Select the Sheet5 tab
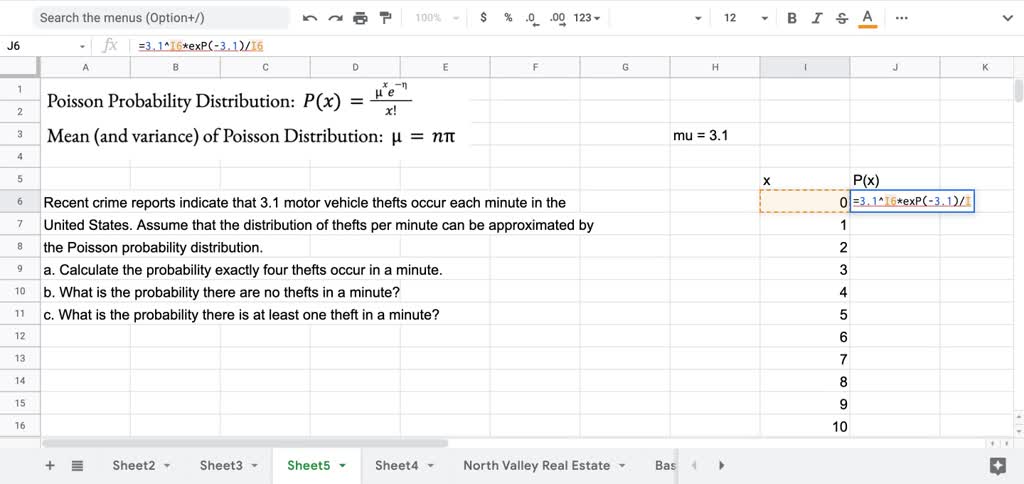 coord(309,466)
